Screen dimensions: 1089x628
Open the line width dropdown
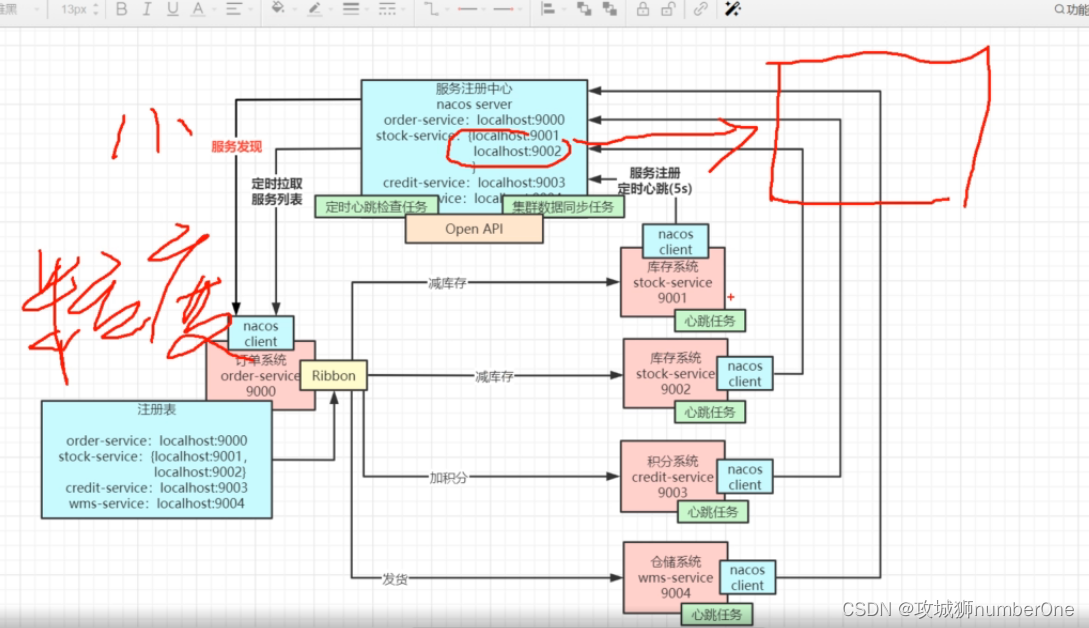(355, 9)
